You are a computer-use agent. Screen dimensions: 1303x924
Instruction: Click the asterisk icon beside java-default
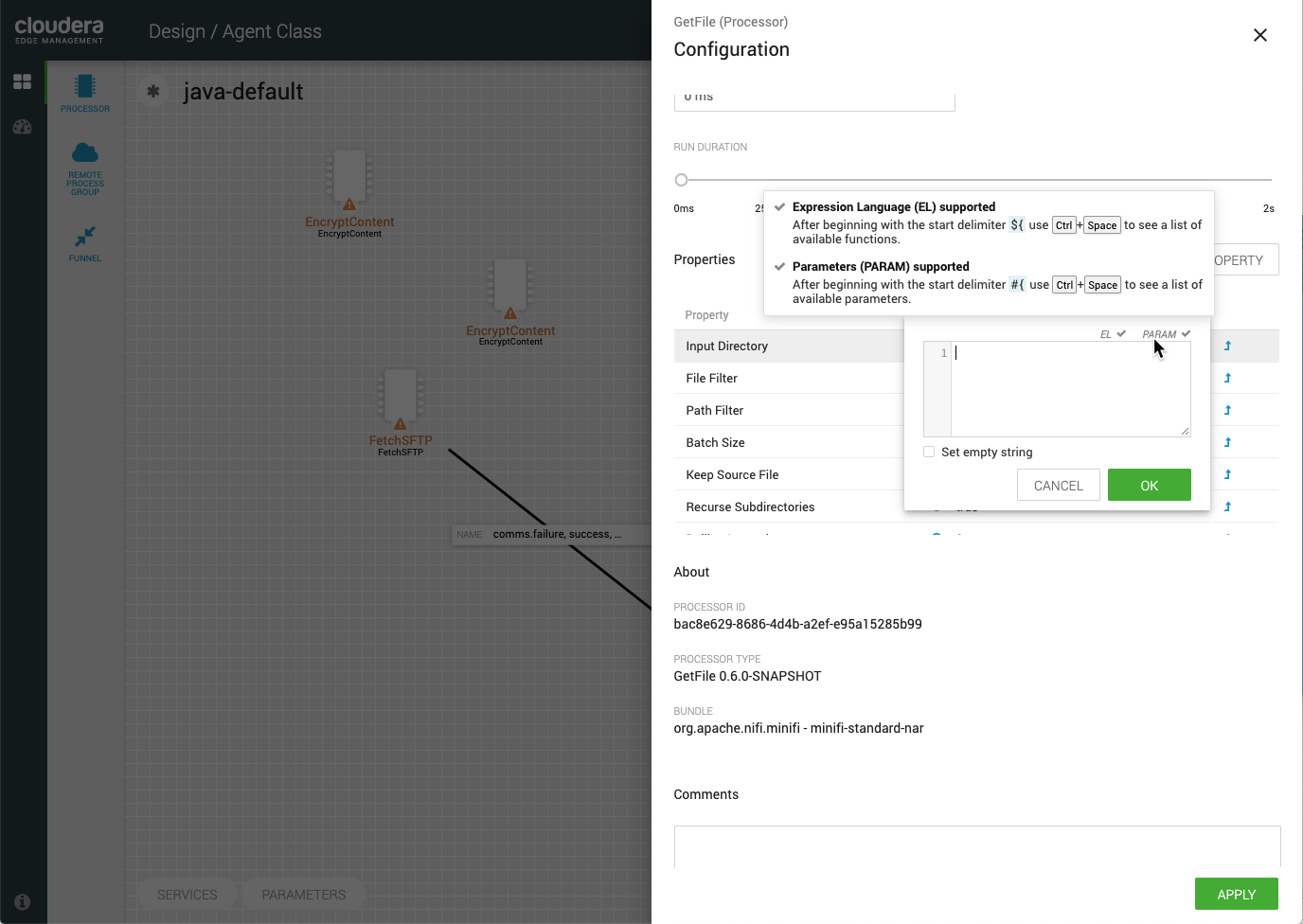tap(152, 92)
